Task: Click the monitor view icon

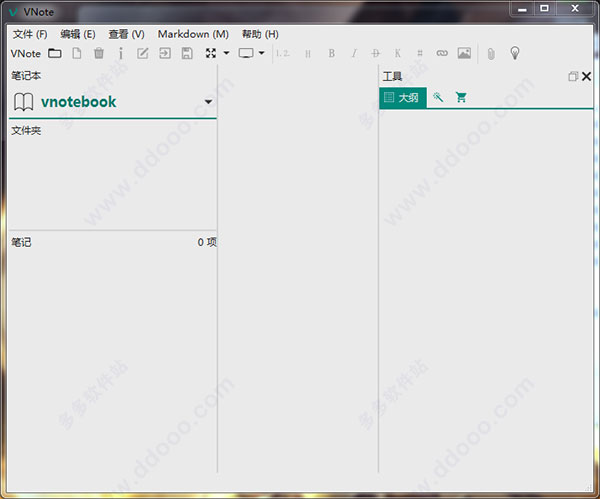Action: (246, 53)
